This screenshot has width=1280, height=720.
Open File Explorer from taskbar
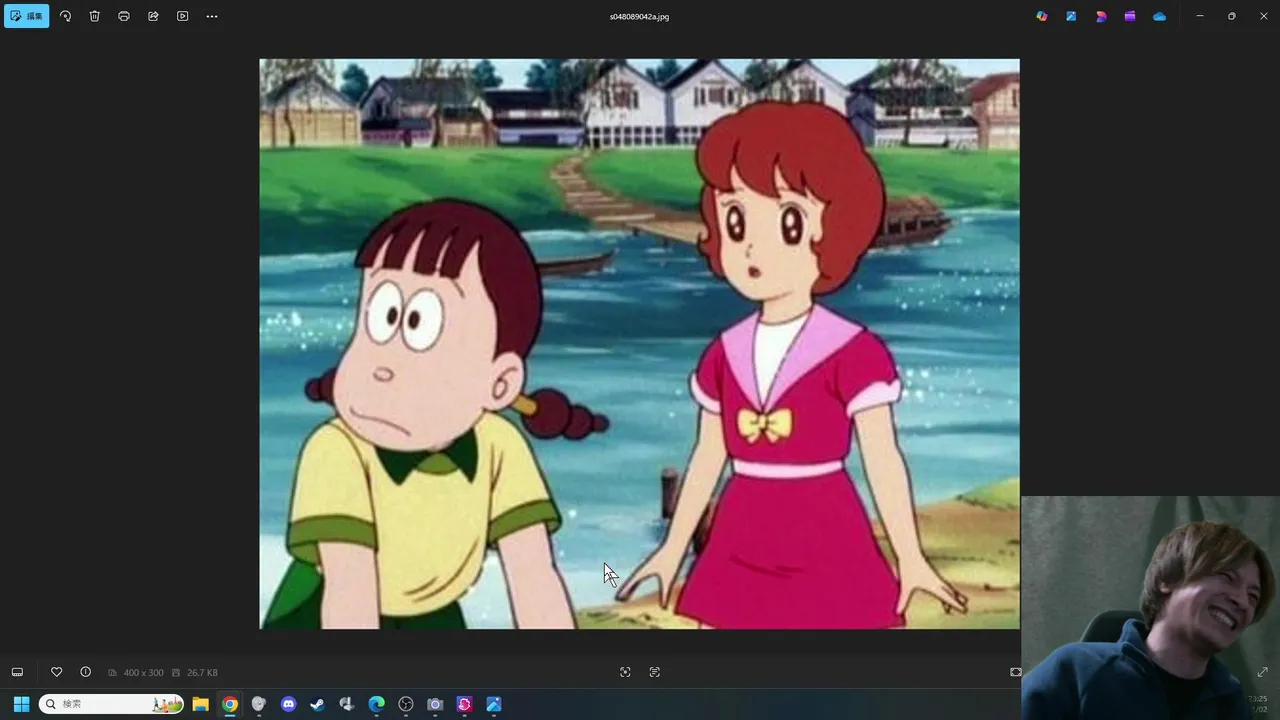point(200,704)
